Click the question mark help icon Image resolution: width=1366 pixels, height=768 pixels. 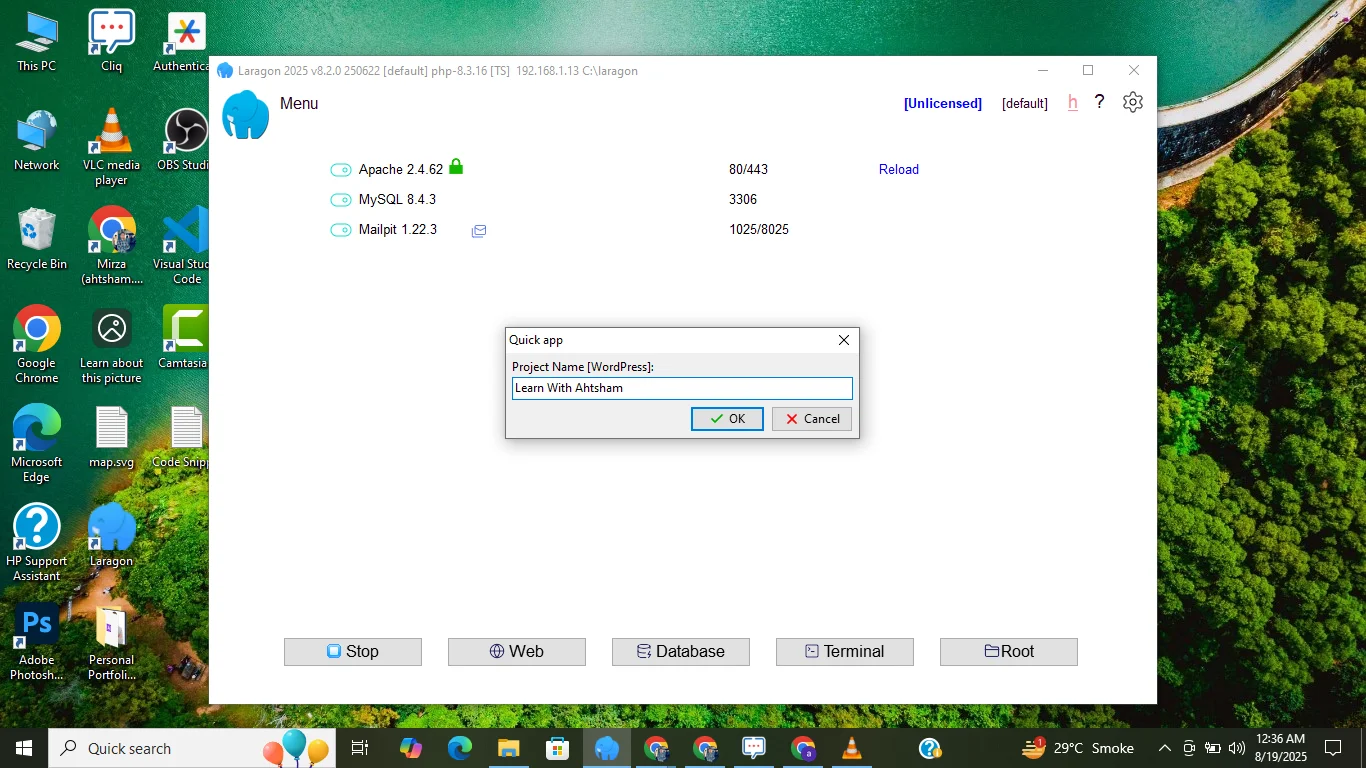pyautogui.click(x=1099, y=102)
